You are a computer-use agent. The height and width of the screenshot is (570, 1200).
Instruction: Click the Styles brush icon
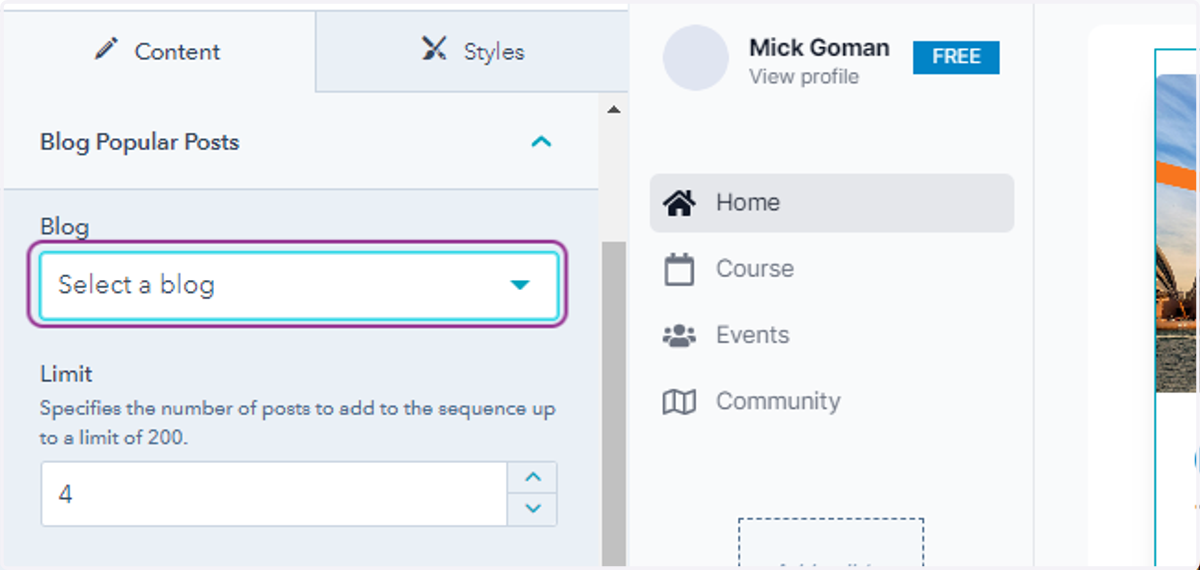[434, 49]
